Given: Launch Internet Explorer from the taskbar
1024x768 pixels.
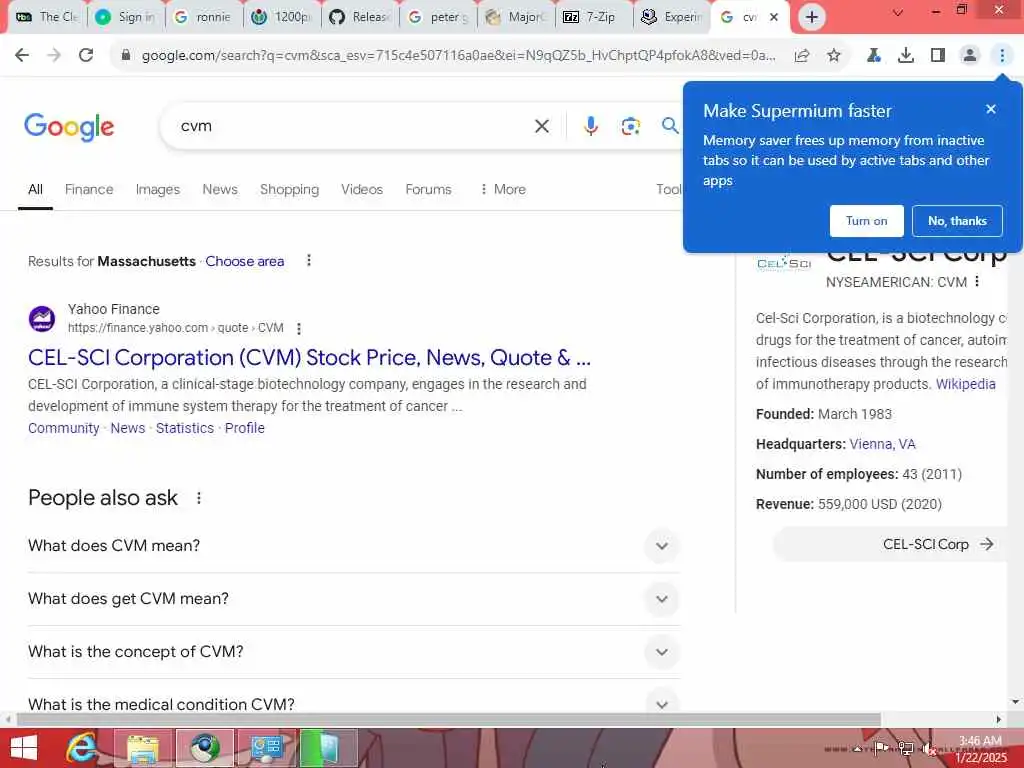Looking at the screenshot, I should [x=82, y=748].
